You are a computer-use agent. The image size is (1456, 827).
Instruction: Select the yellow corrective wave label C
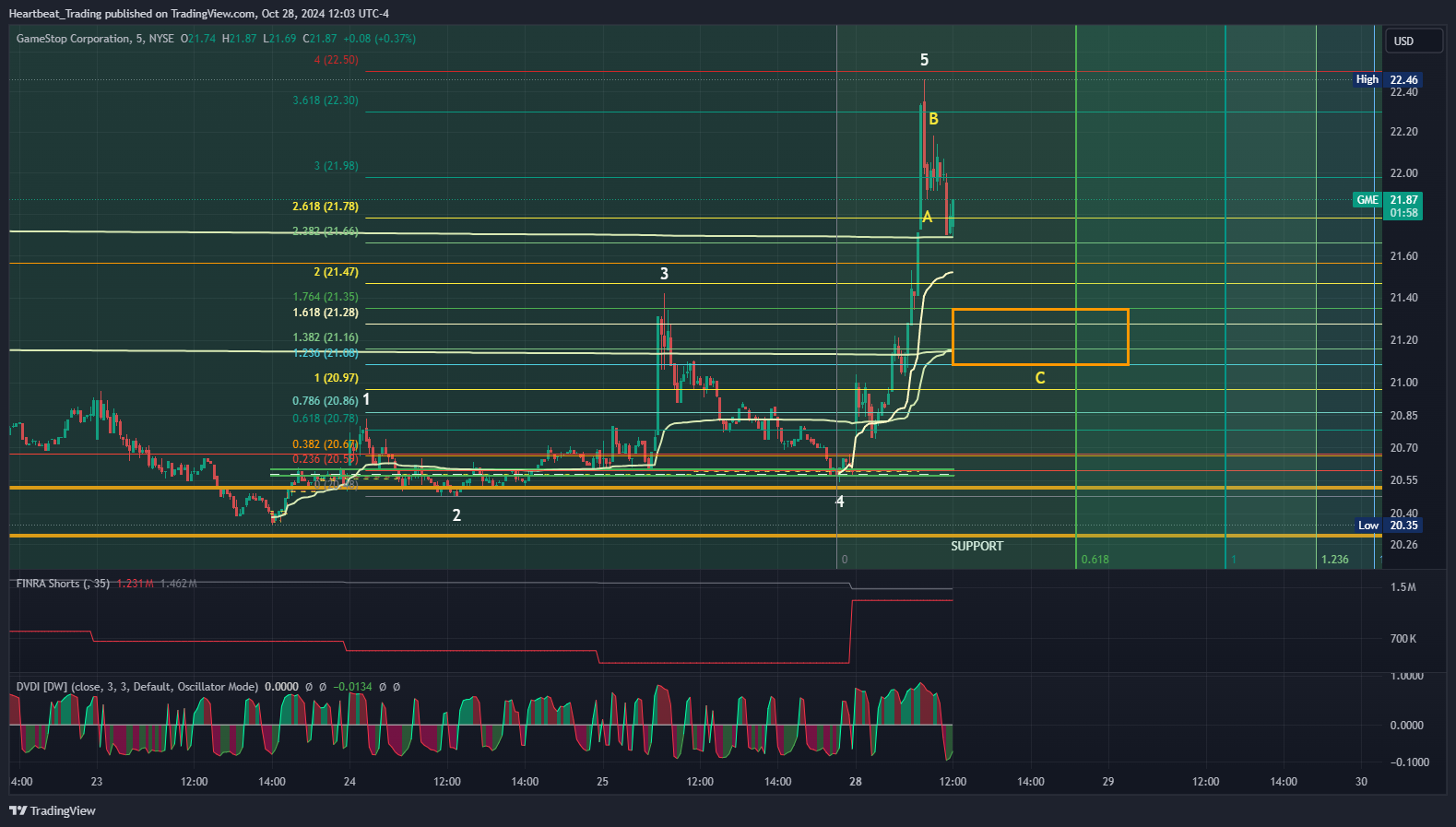click(x=1040, y=378)
